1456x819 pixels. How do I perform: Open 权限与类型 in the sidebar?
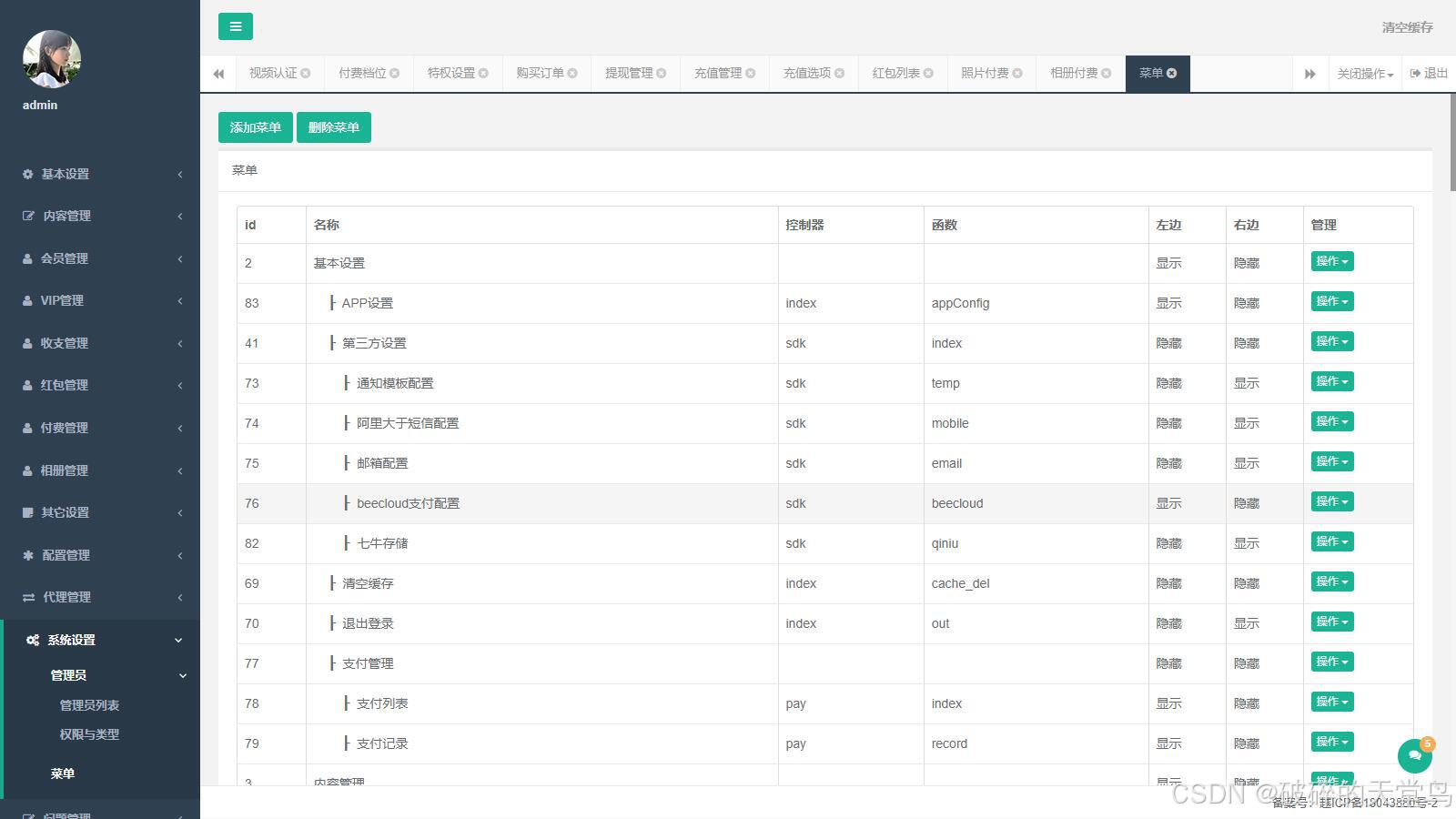[89, 734]
